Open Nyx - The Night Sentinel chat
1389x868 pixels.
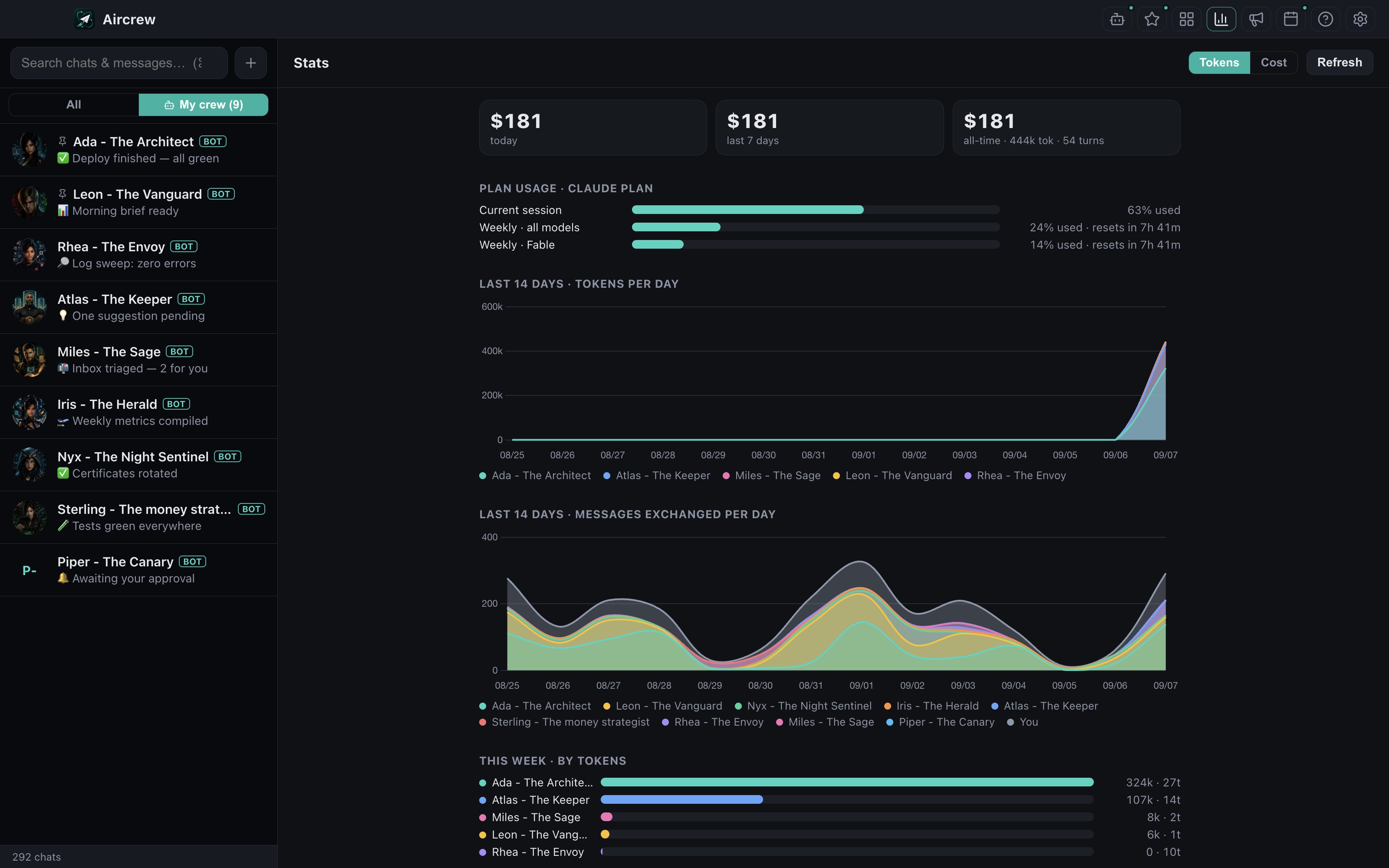138,465
